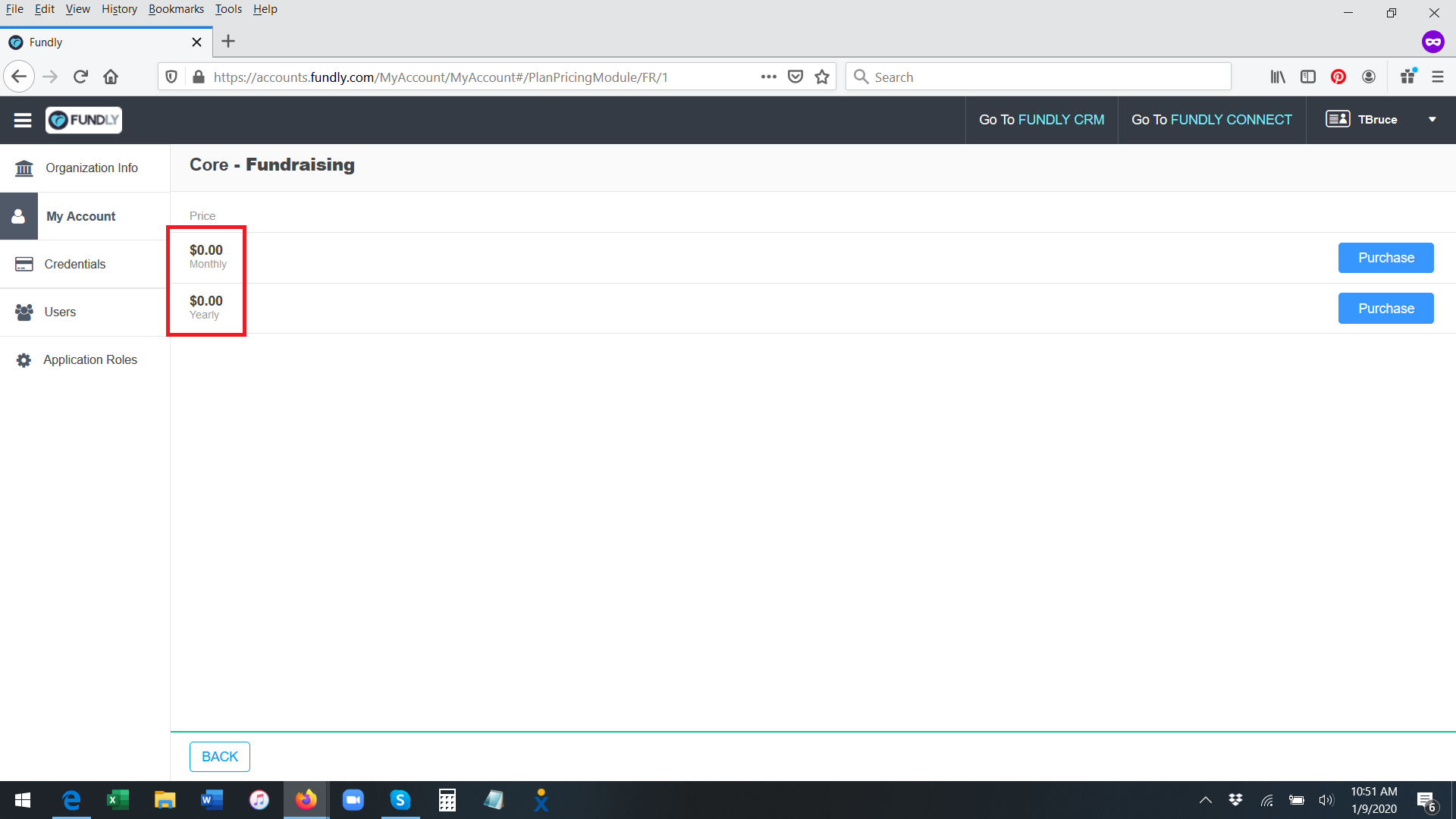Screen dimensions: 1456x819
Task: Go To FUNDLY CONNECT link
Action: [x=1211, y=120]
